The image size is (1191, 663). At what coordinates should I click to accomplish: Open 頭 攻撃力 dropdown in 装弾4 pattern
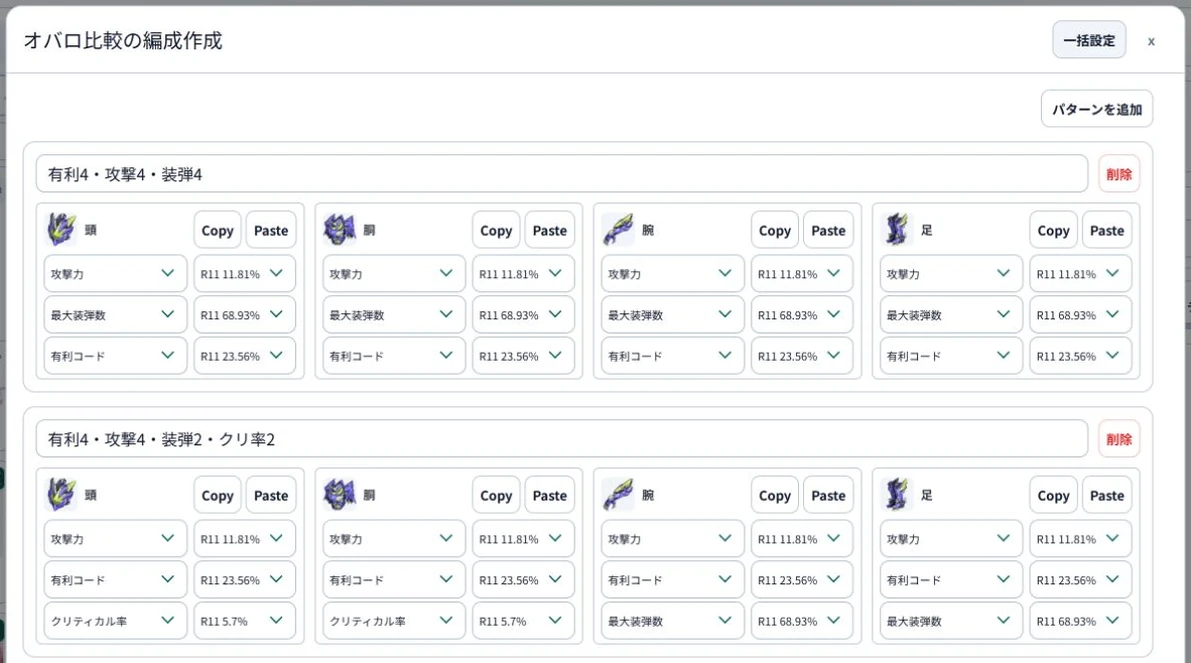[115, 274]
